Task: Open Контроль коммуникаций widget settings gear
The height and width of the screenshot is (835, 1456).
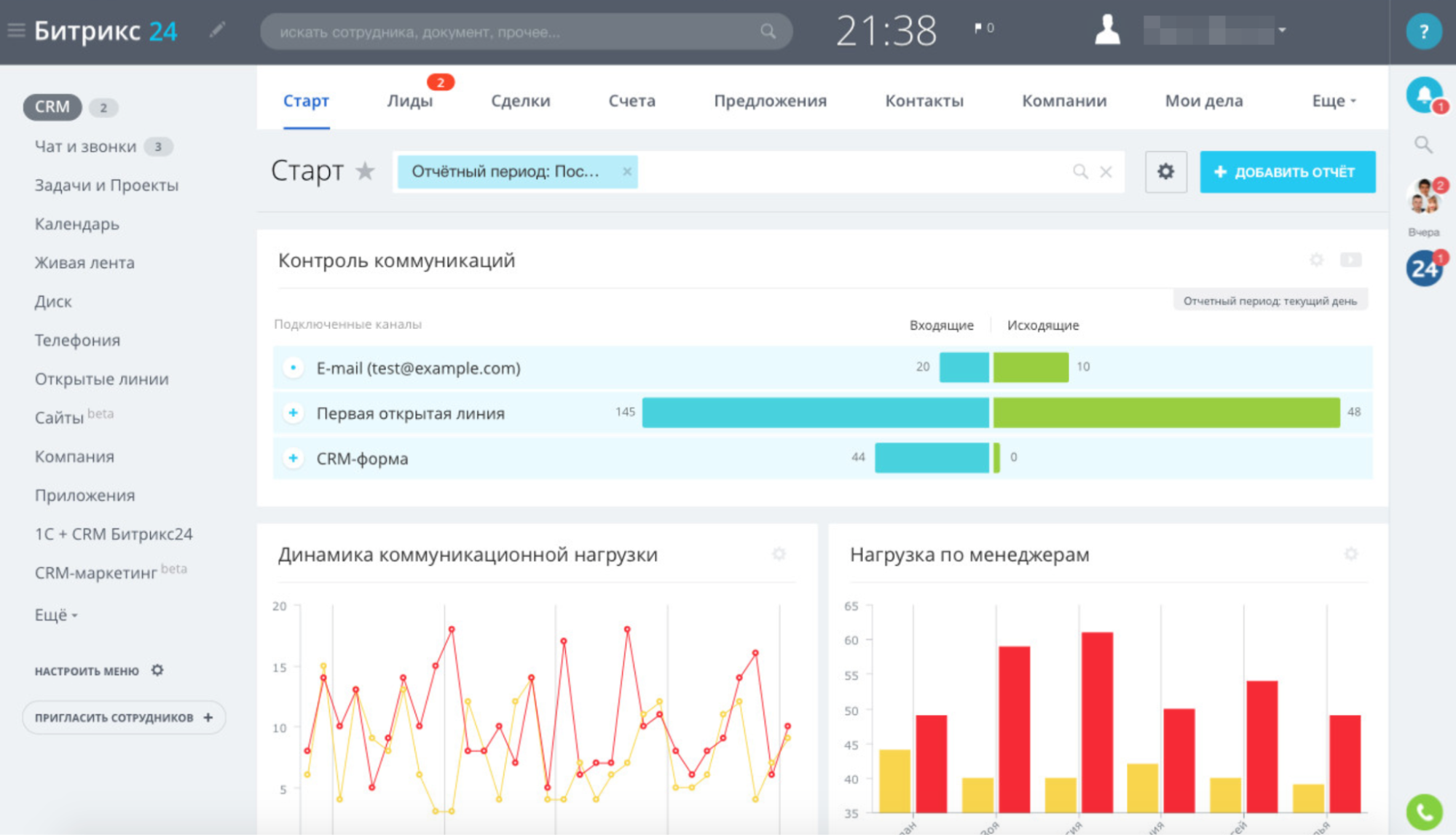Action: coord(1316,260)
